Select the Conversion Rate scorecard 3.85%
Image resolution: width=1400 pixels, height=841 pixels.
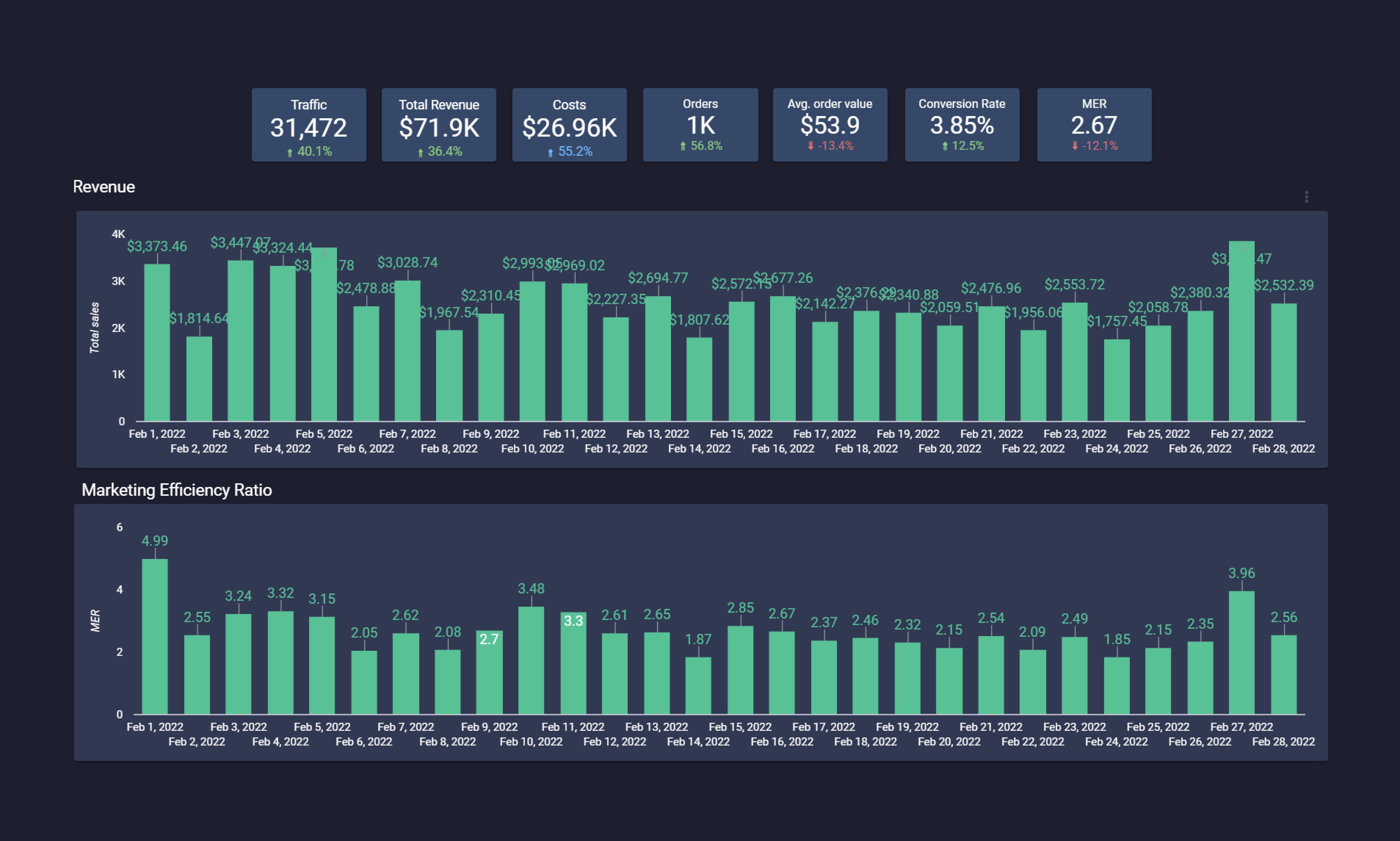pos(962,124)
